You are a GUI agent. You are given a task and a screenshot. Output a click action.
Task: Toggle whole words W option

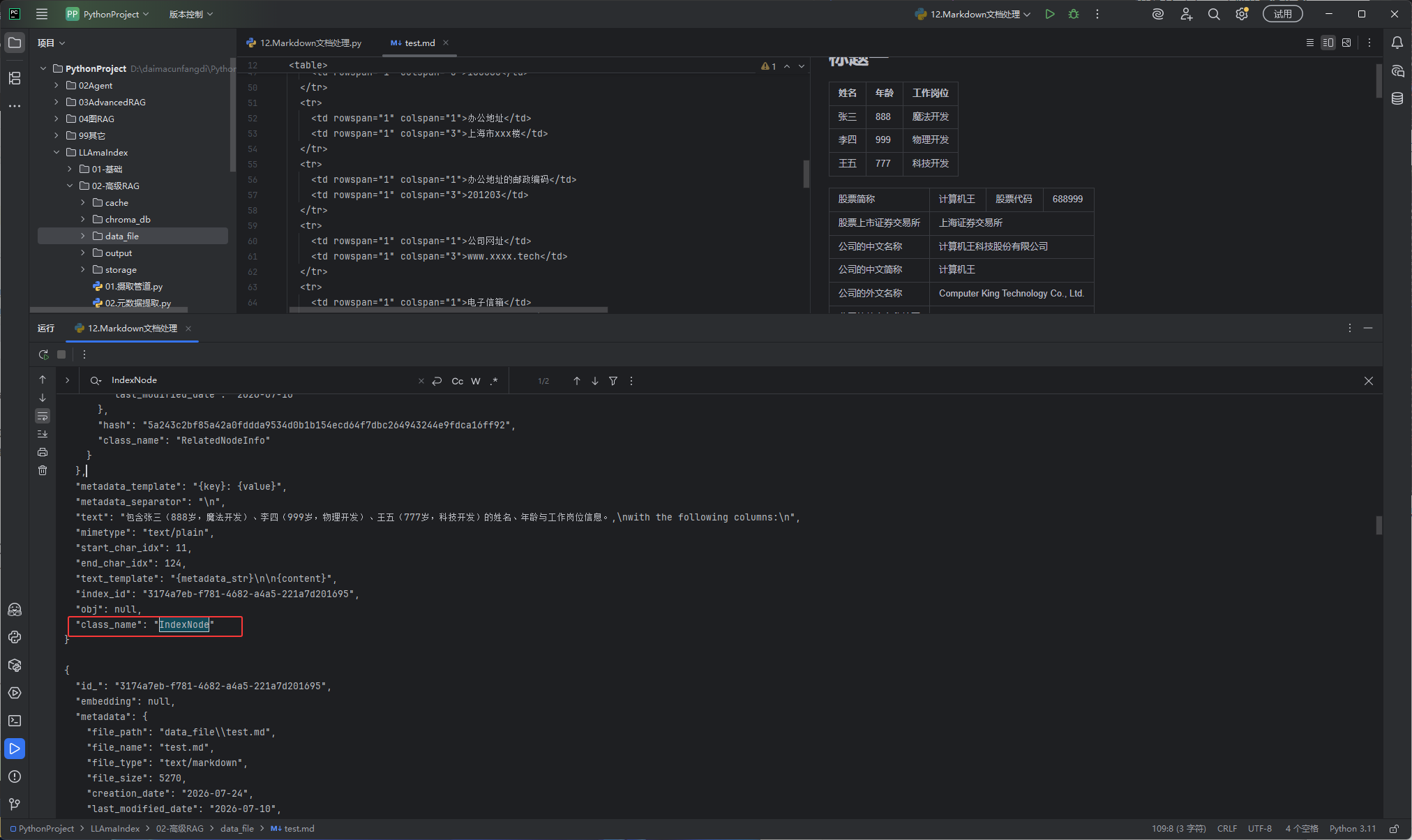(476, 381)
